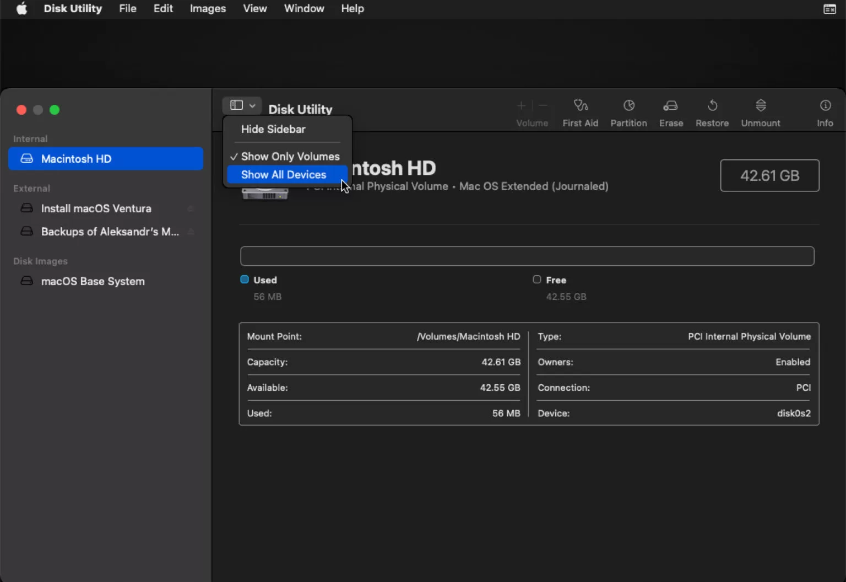Choose Show All Devices in the menu
Image resolution: width=846 pixels, height=582 pixels.
click(x=283, y=175)
